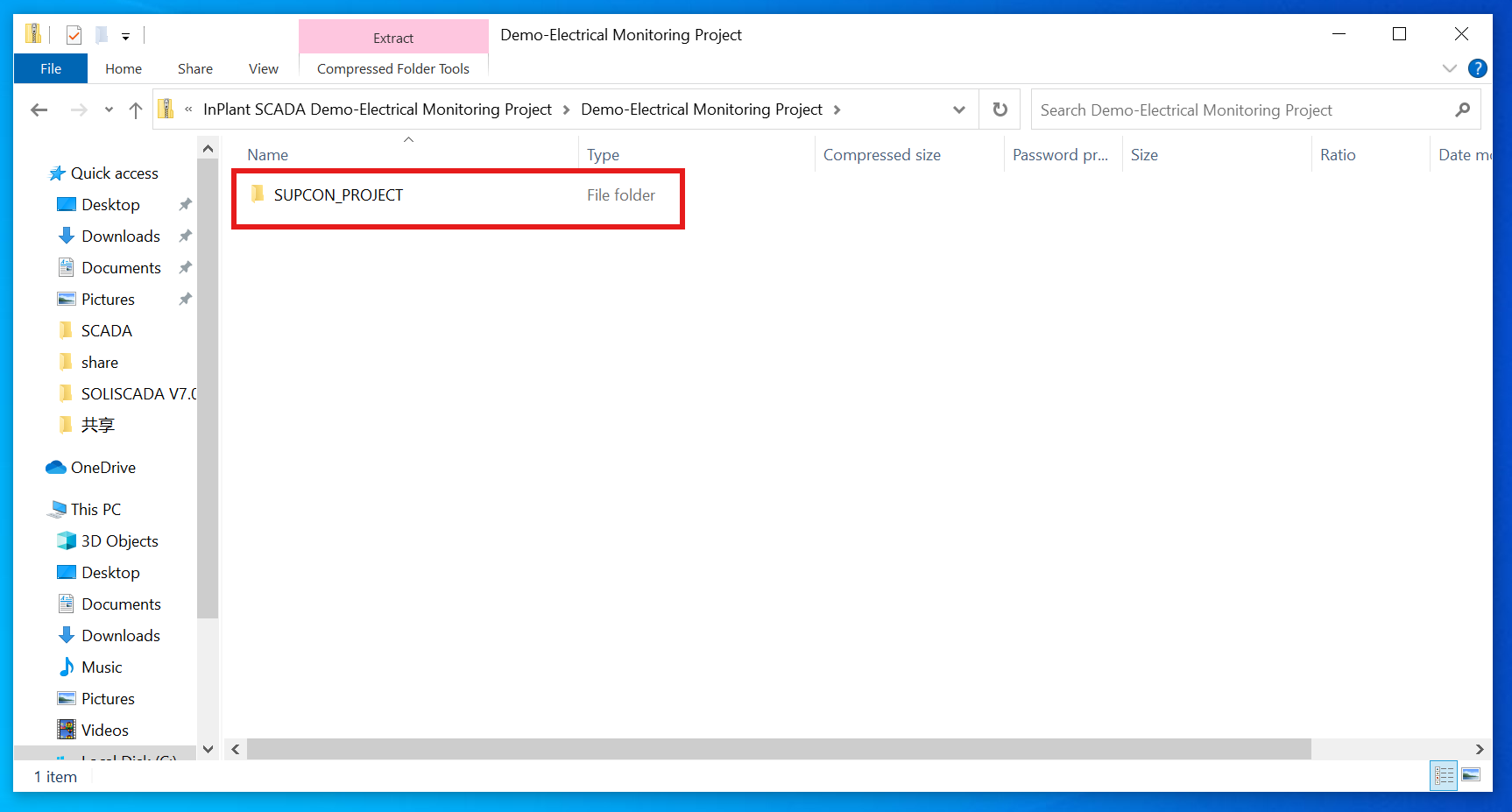
Task: Click the navigation pane scroll down arrow
Action: coord(208,749)
